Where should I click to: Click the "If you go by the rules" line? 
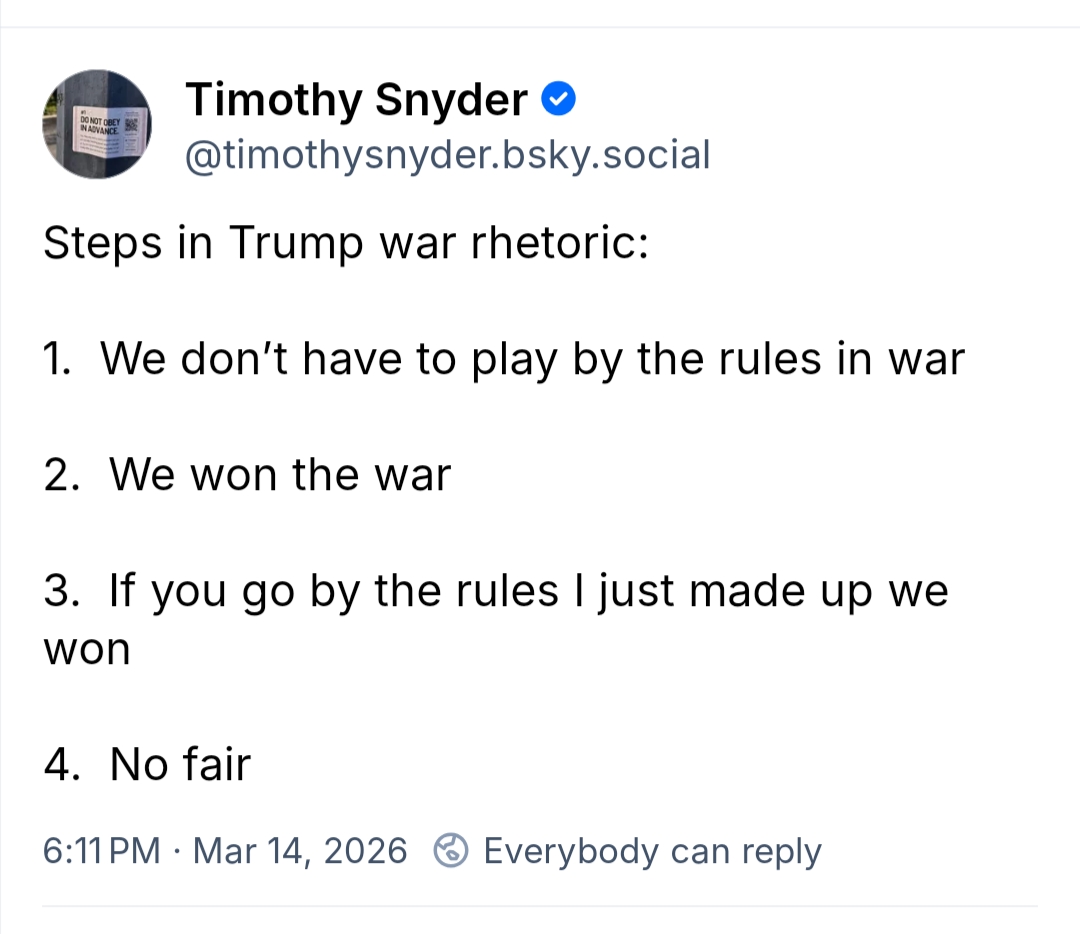pos(528,590)
